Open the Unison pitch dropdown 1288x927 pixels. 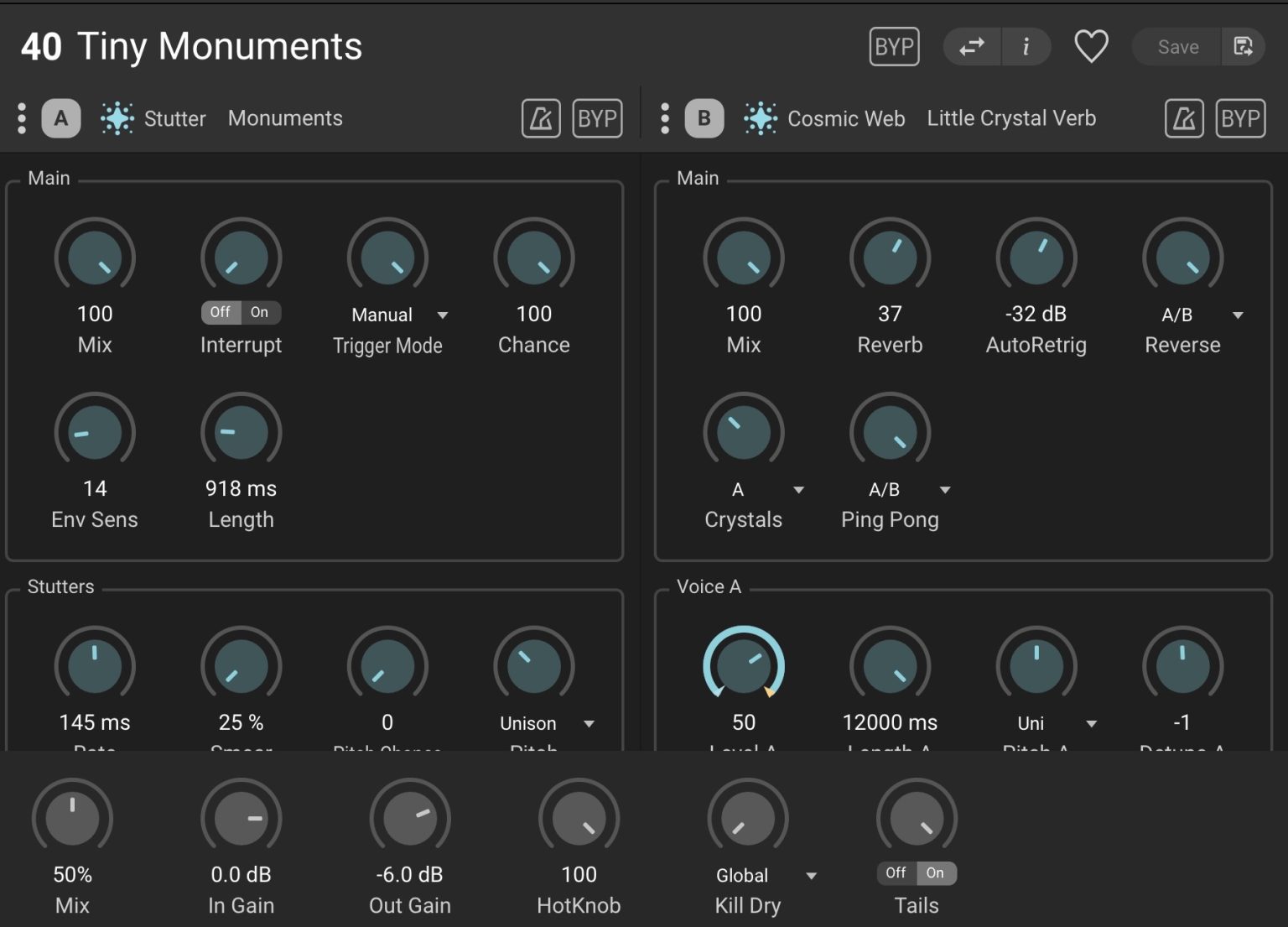[x=547, y=723]
